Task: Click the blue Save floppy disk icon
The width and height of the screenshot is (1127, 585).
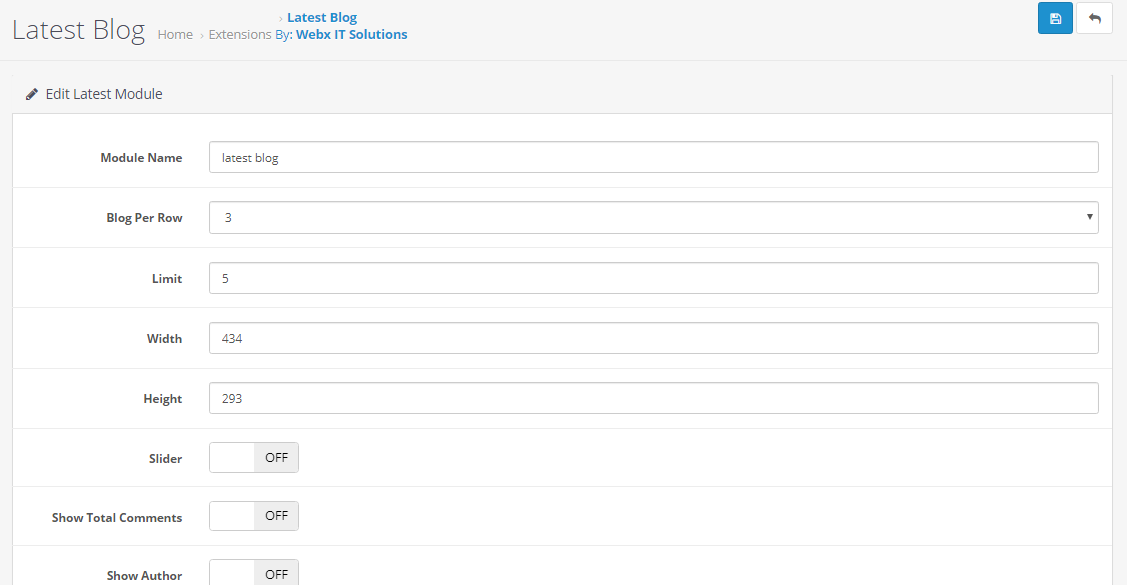Action: [x=1055, y=18]
